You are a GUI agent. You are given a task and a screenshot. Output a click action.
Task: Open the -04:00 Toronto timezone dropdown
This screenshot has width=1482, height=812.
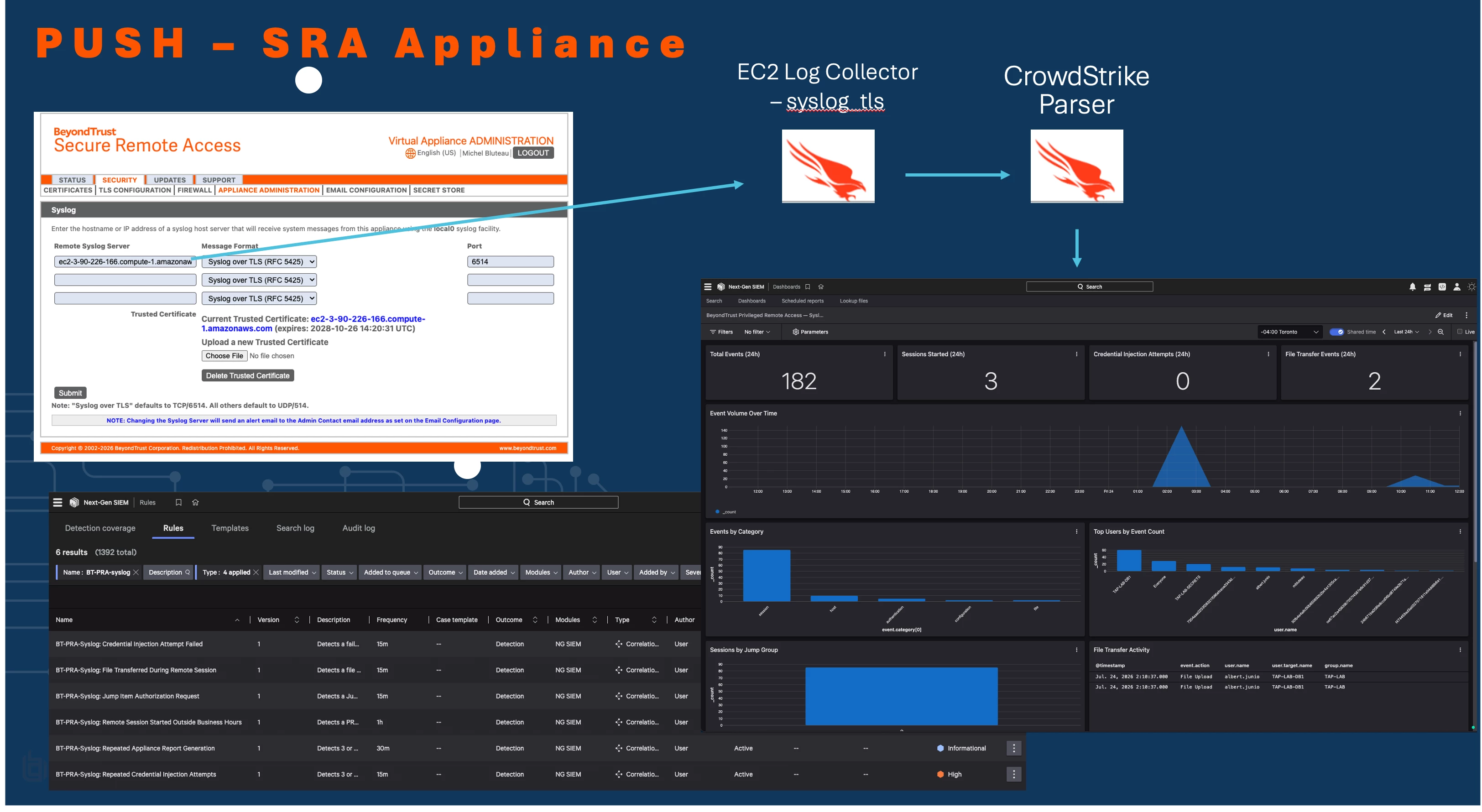(1289, 332)
